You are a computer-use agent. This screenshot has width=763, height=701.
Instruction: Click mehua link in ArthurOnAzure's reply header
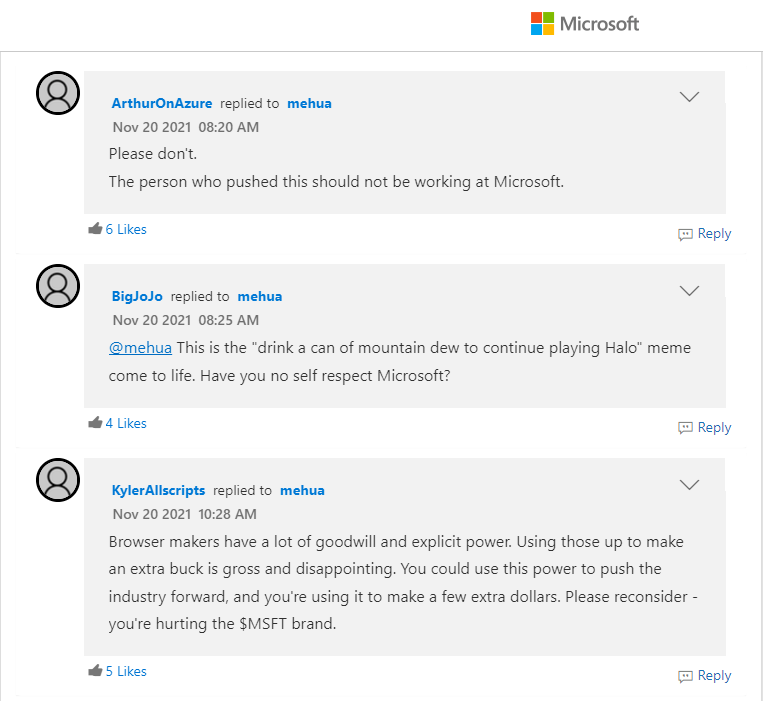click(x=309, y=103)
